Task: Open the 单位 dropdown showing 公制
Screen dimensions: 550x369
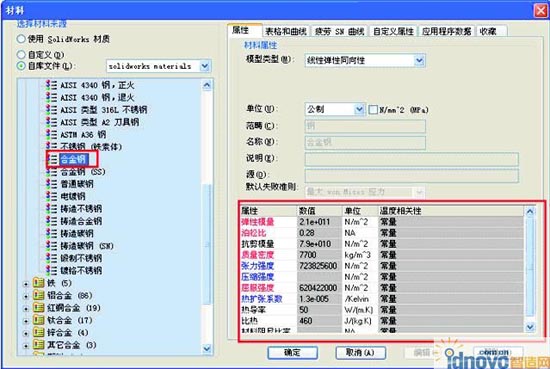Action: (359, 109)
